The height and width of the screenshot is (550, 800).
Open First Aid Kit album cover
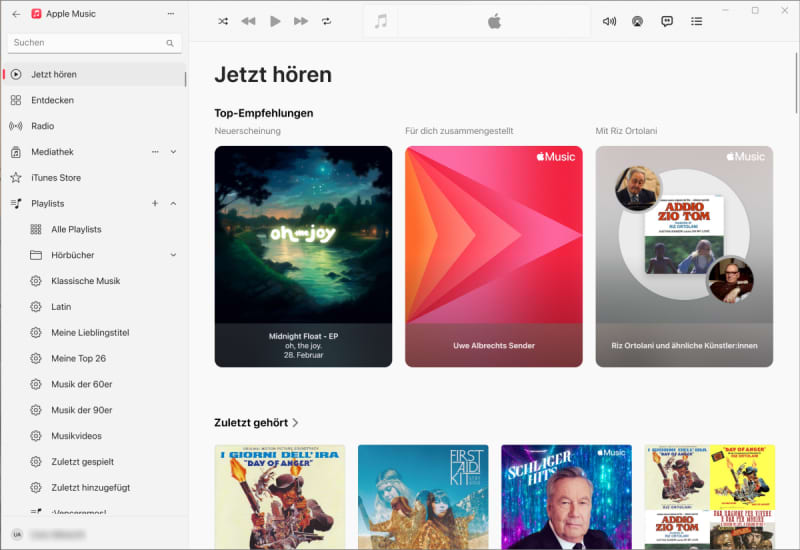coord(423,497)
